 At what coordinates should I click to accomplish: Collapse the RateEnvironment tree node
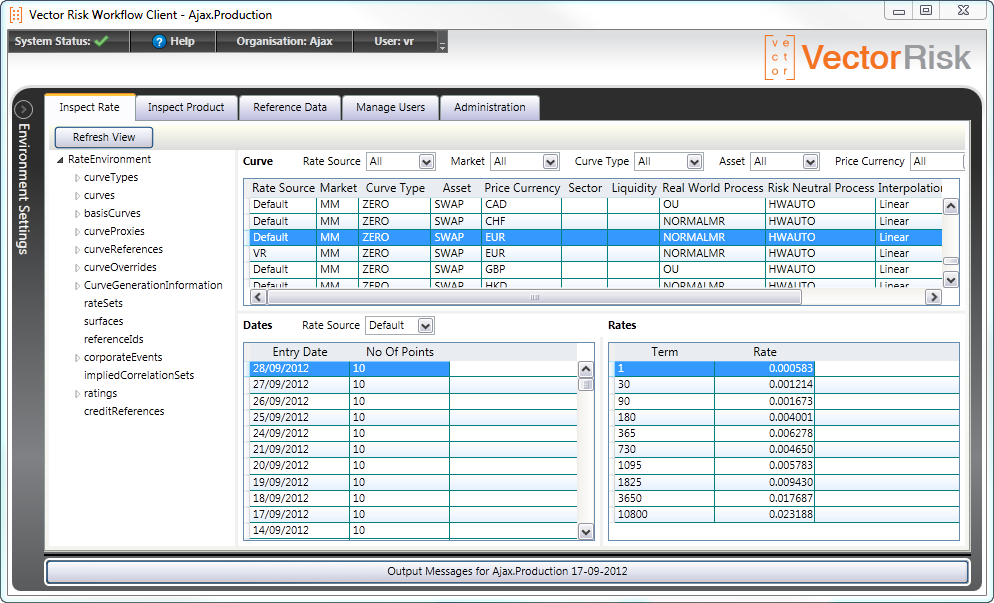click(60, 160)
